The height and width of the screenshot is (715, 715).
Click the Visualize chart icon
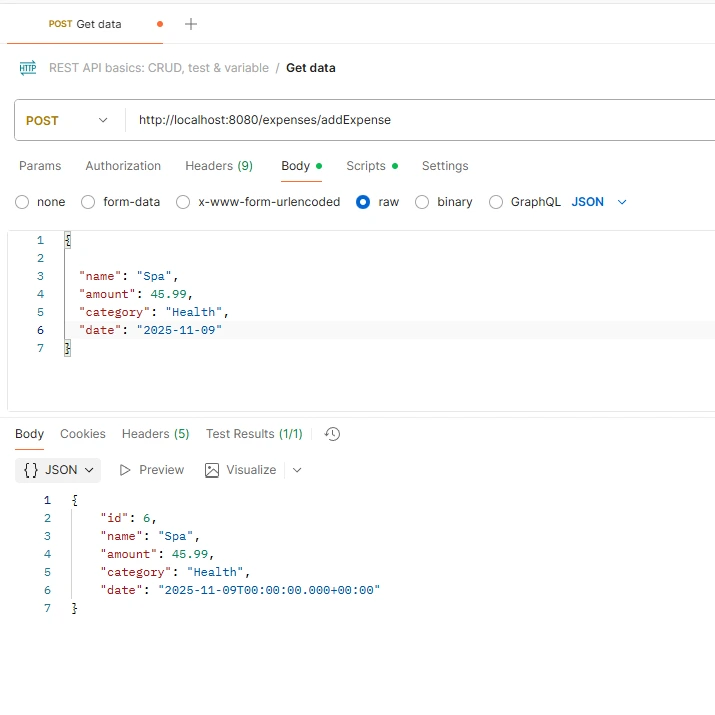(x=211, y=470)
